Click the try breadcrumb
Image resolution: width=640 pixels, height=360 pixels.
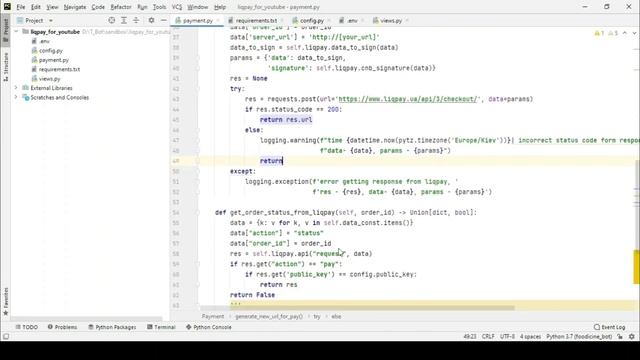click(317, 316)
